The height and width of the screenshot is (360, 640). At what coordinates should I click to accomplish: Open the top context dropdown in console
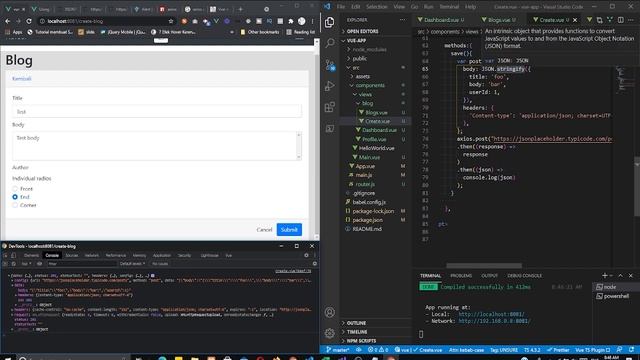point(26,264)
